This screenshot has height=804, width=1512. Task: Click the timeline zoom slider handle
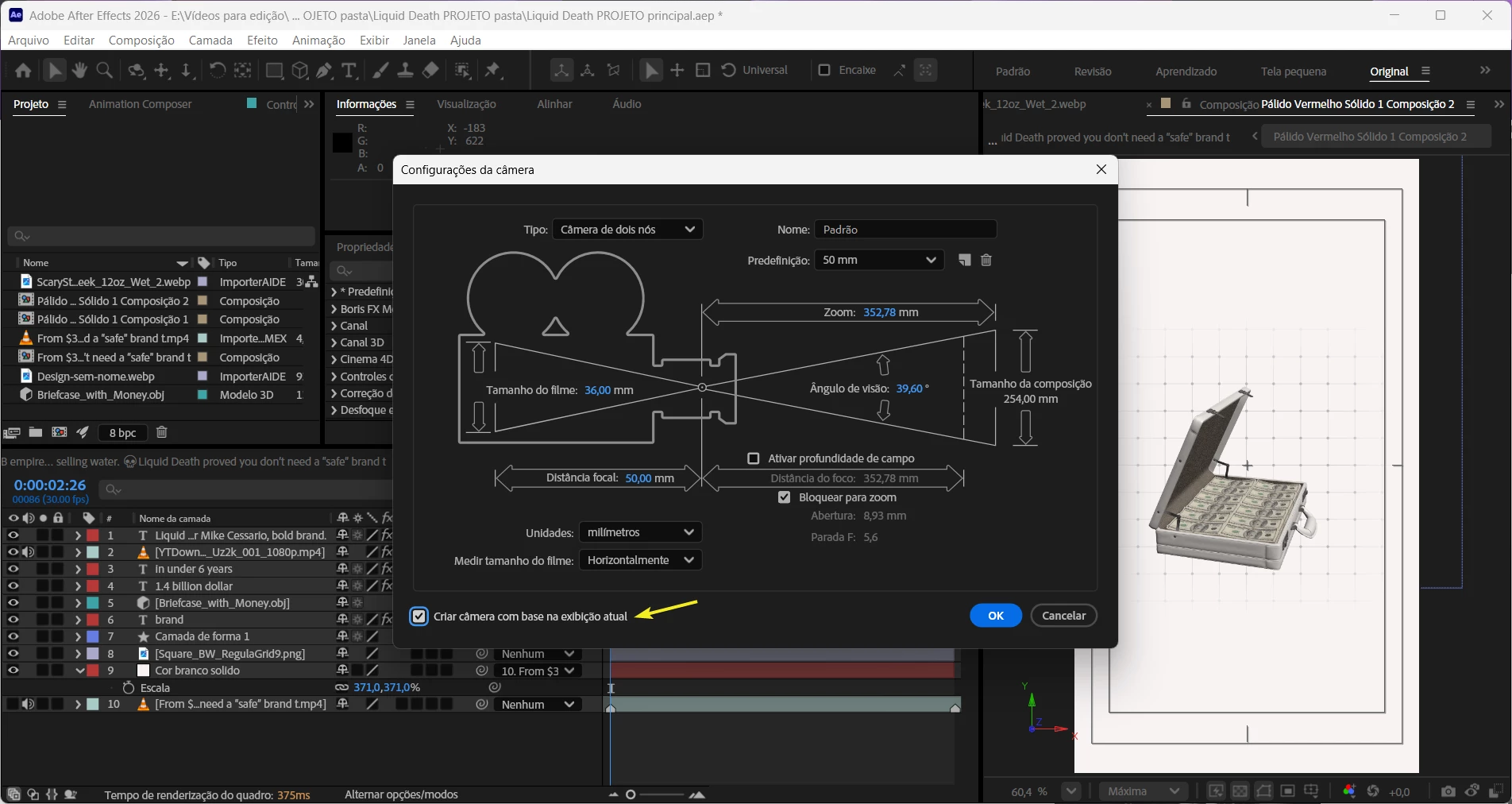pyautogui.click(x=631, y=794)
